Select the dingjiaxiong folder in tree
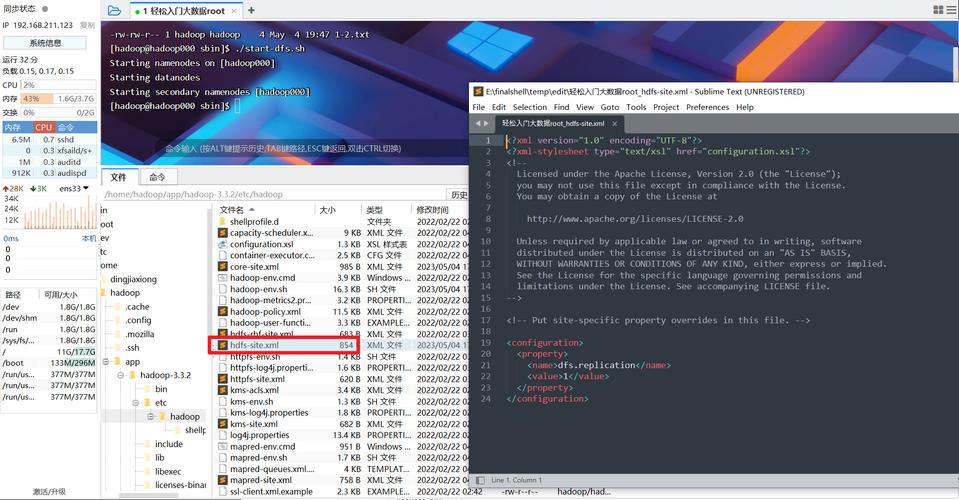This screenshot has height=500, width=959. 133,279
